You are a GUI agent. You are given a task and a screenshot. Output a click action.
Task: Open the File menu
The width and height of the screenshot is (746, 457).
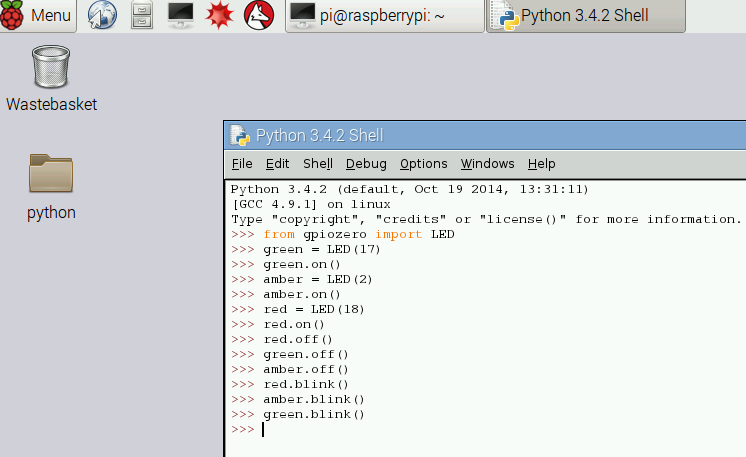click(x=242, y=164)
